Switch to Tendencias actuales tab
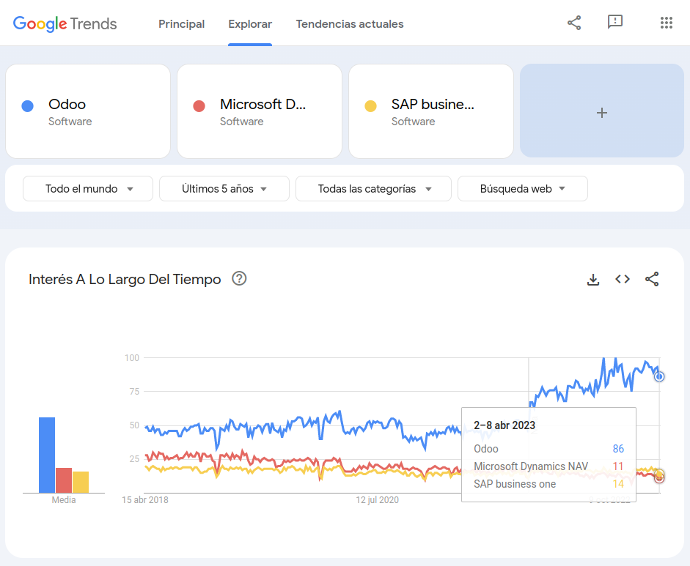This screenshot has height=566, width=690. tap(349, 24)
